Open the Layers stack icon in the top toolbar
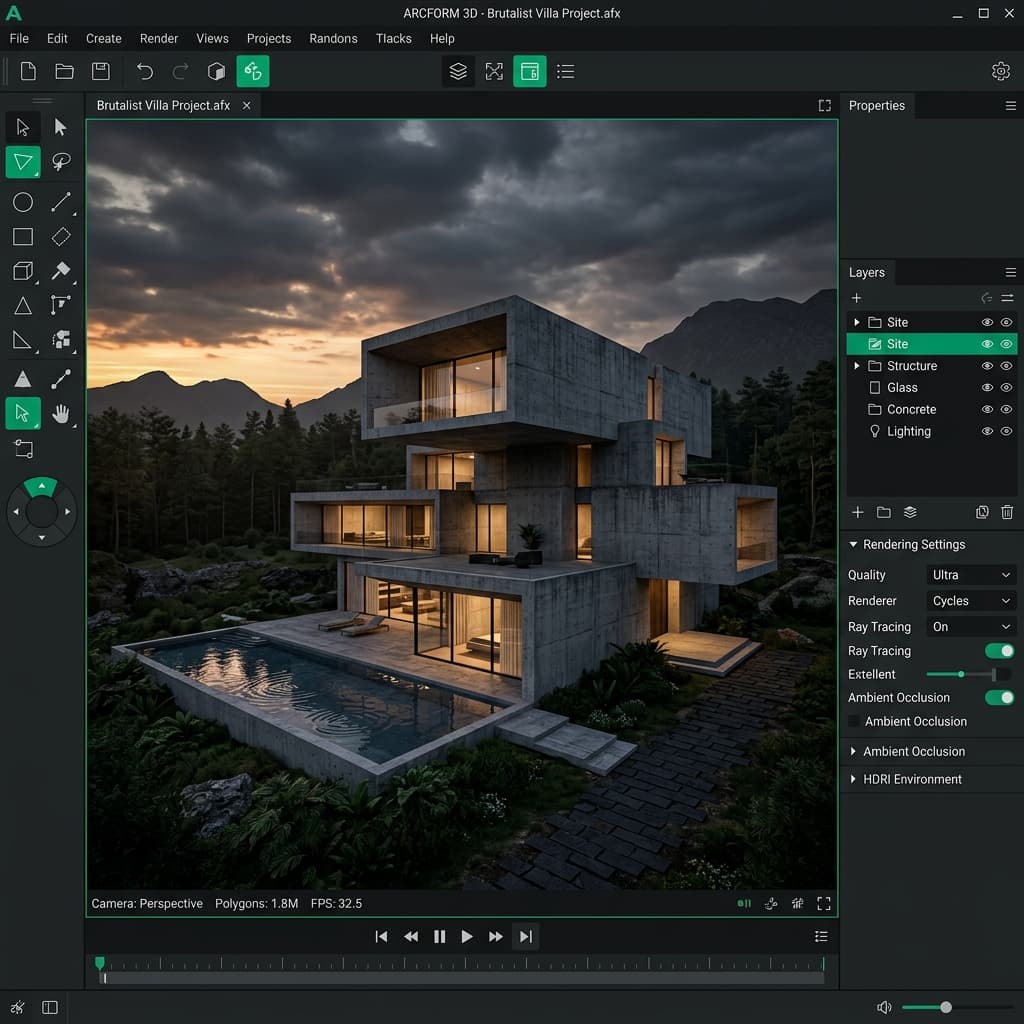1024x1024 pixels. 458,71
